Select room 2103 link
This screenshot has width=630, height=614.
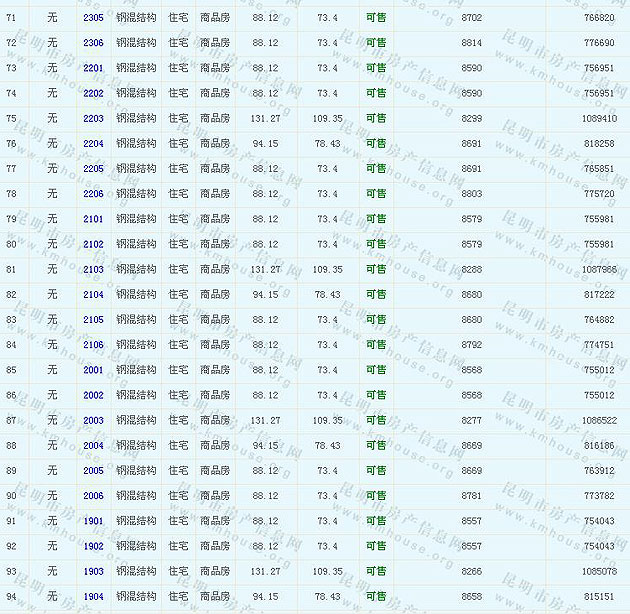(x=93, y=269)
